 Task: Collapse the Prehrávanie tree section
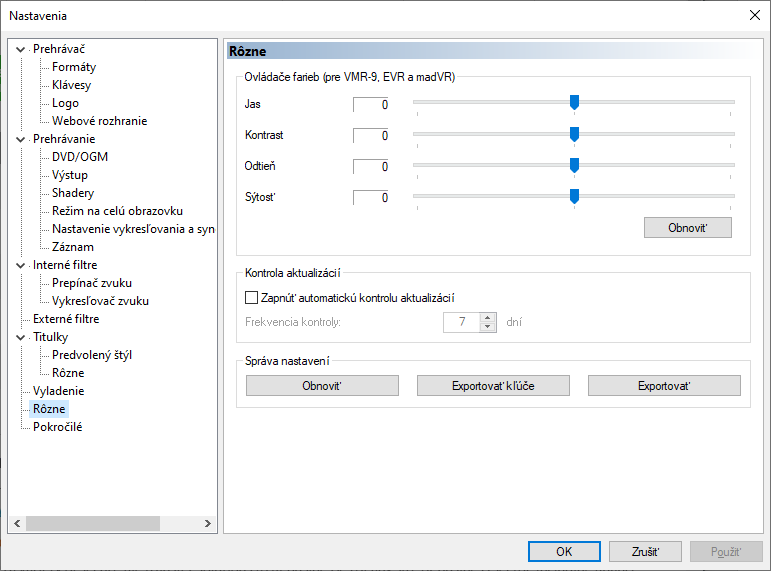point(20,139)
